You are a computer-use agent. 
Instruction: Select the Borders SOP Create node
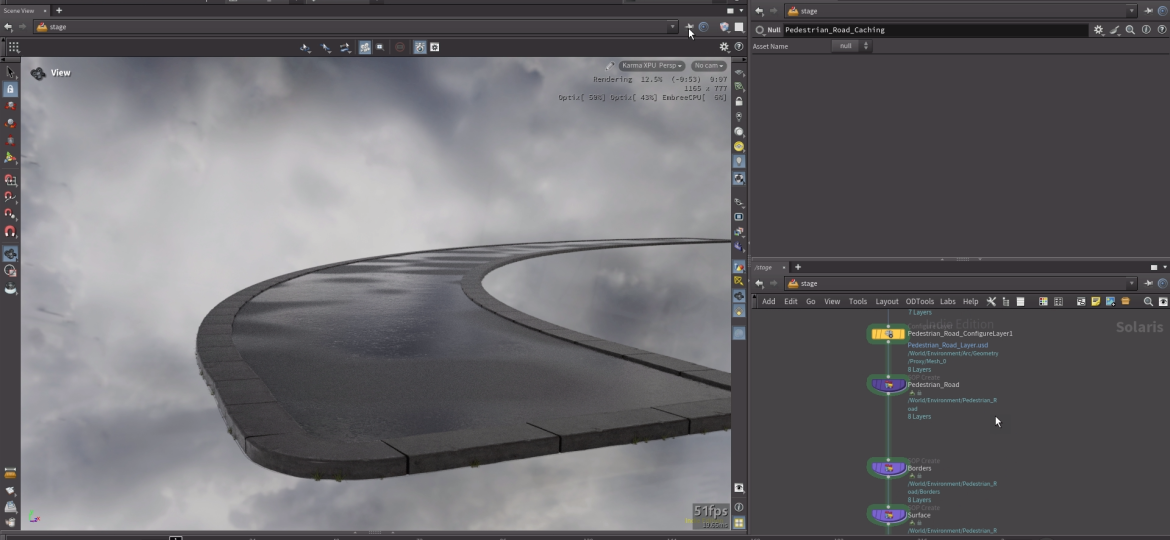tap(888, 468)
